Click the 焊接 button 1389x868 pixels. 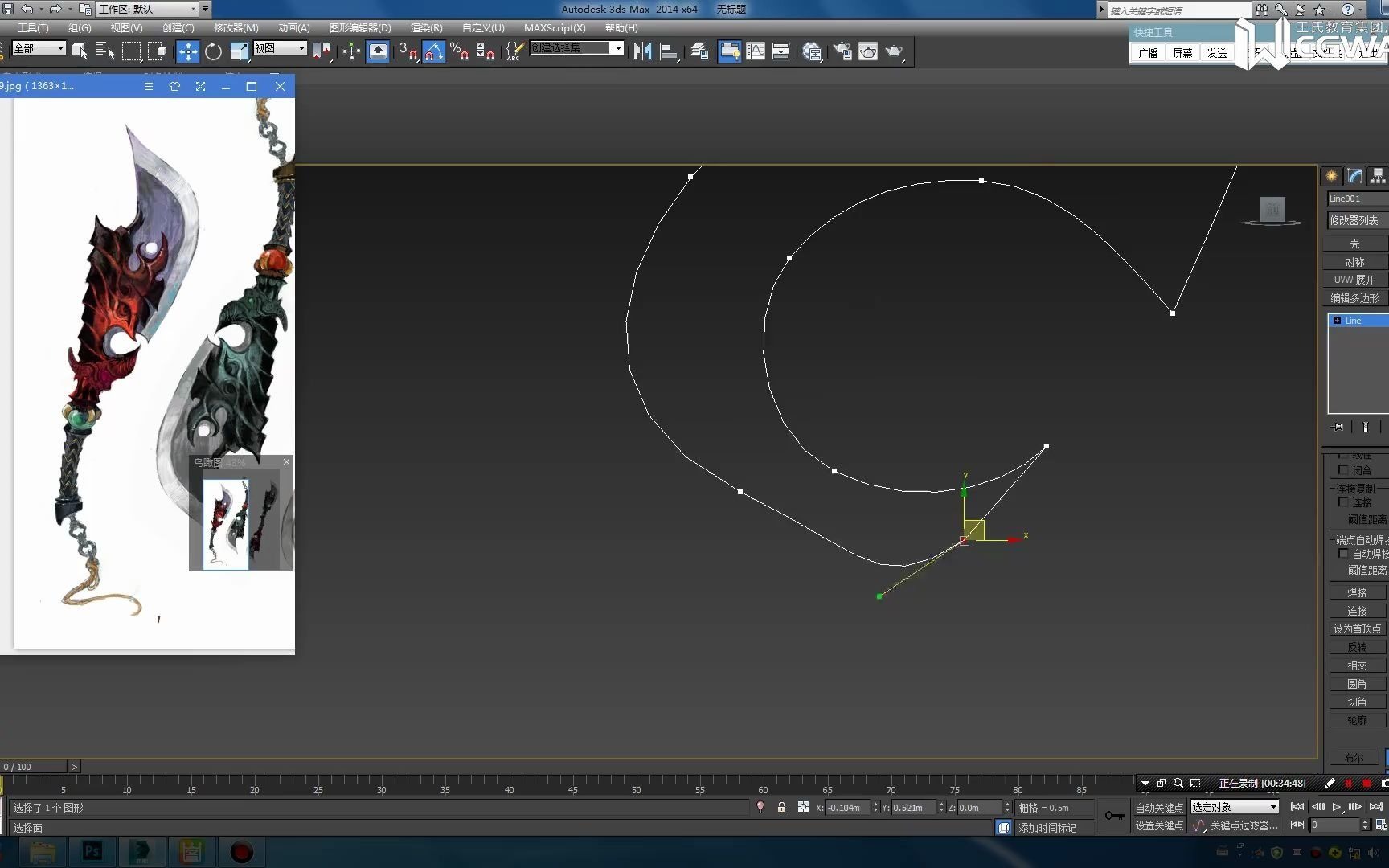[x=1357, y=592]
